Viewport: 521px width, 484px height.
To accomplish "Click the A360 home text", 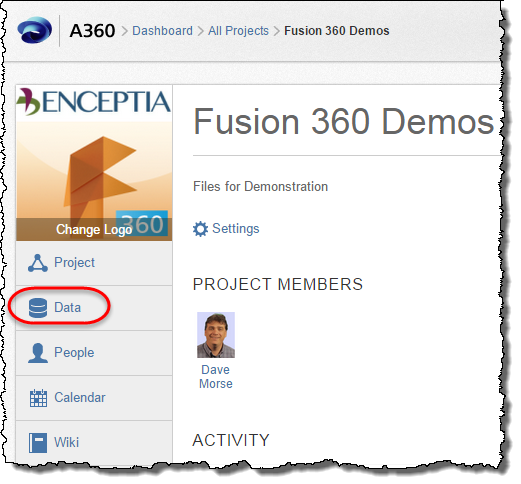I will 92,31.
